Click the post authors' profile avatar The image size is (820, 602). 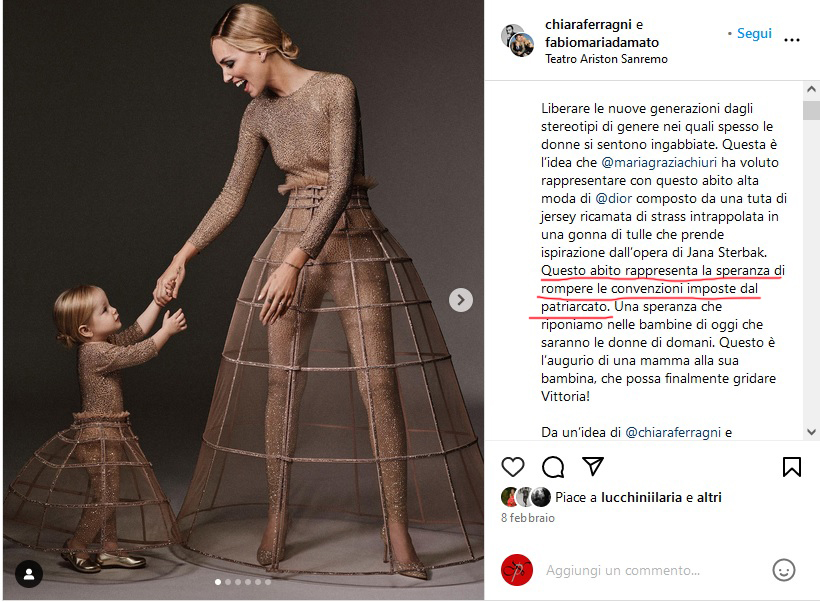pos(518,40)
